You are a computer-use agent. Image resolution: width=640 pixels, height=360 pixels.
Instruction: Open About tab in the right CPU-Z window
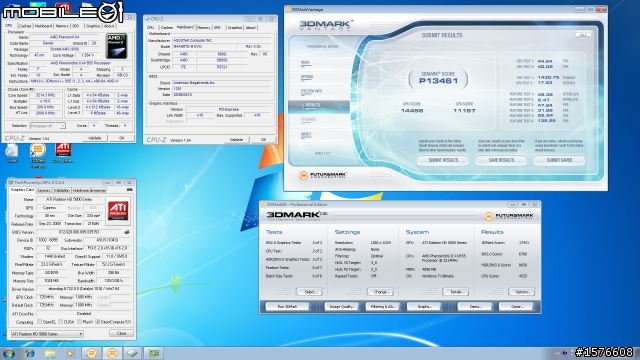point(251,27)
